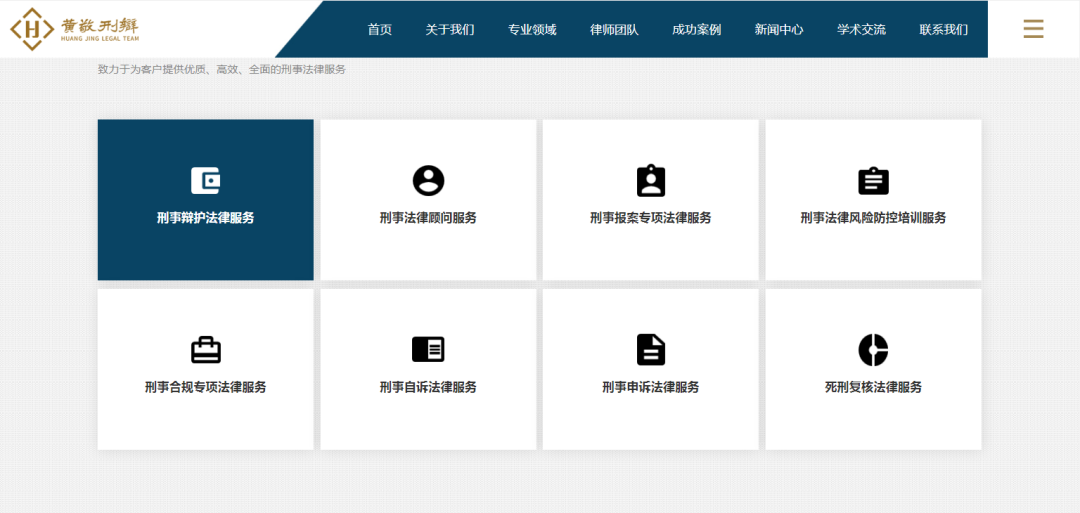Open the 联系我们 menu item
The width and height of the screenshot is (1080, 513).
(x=943, y=30)
